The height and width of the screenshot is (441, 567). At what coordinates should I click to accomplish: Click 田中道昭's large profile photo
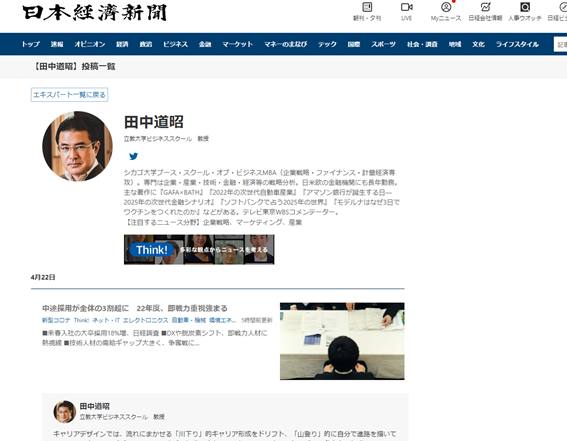77,146
